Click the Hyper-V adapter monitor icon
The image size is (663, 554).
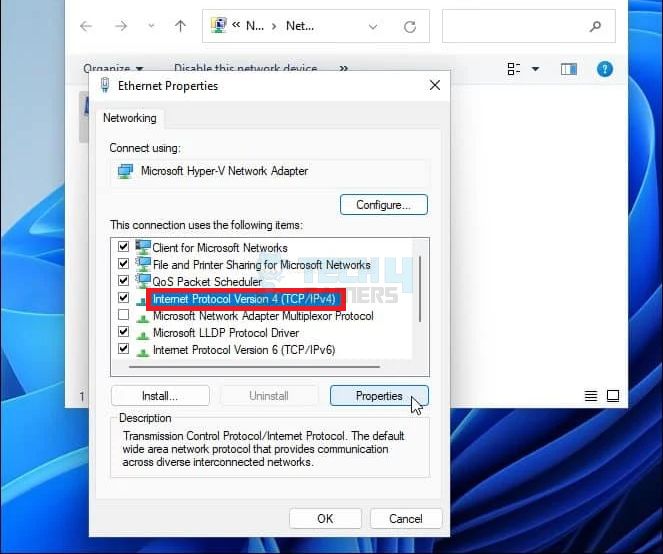[x=125, y=171]
